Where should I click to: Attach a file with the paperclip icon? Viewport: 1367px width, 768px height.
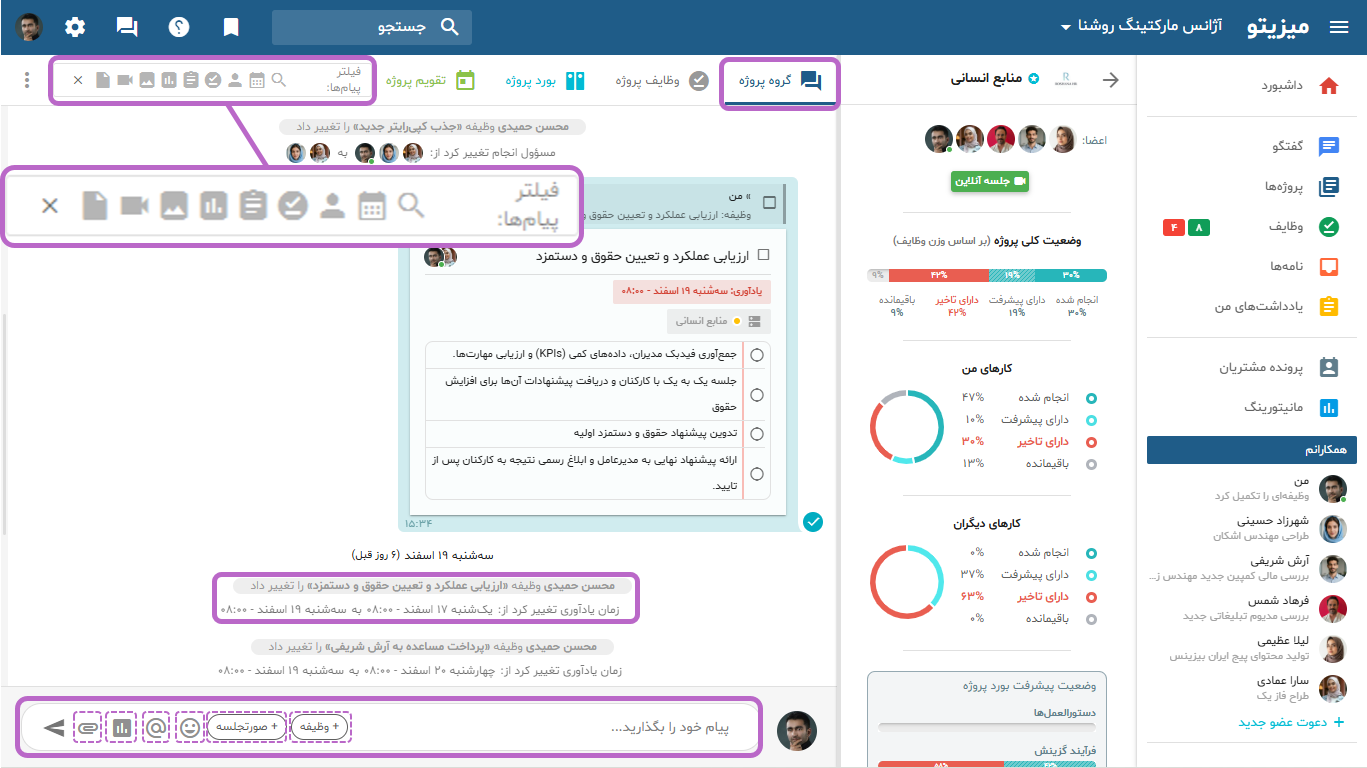coord(88,727)
